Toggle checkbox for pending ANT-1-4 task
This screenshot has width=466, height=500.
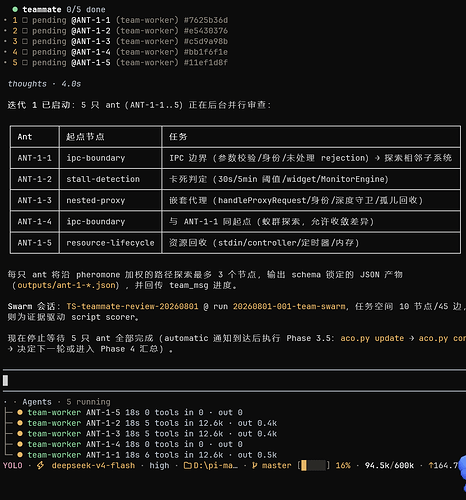coord(25,52)
